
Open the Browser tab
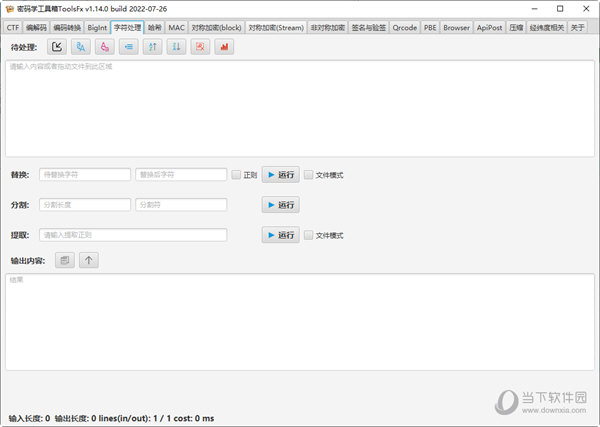click(457, 28)
